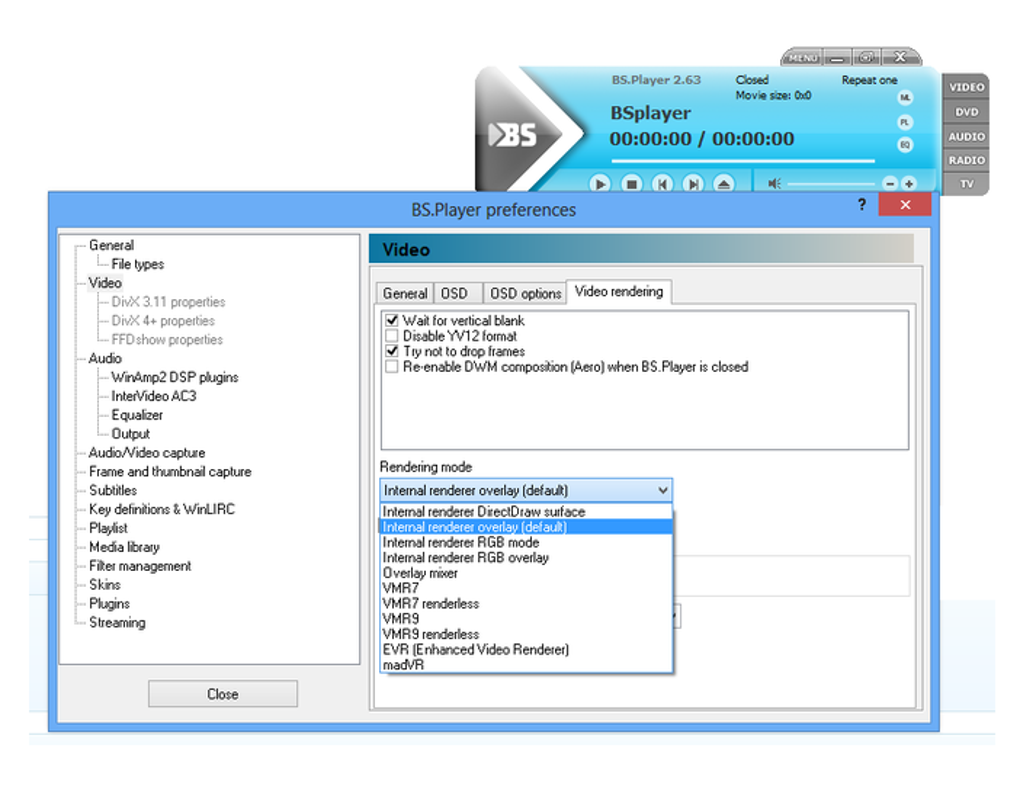Select Audio in the preferences tree

[x=105, y=358]
